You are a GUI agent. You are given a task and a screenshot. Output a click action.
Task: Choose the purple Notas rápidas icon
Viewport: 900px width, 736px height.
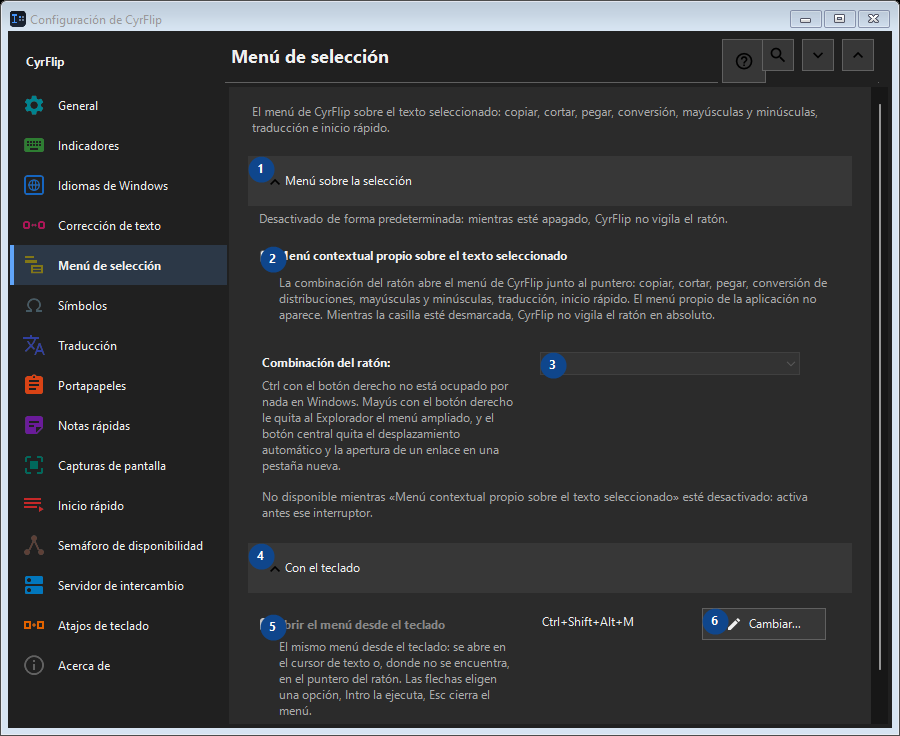pos(34,425)
